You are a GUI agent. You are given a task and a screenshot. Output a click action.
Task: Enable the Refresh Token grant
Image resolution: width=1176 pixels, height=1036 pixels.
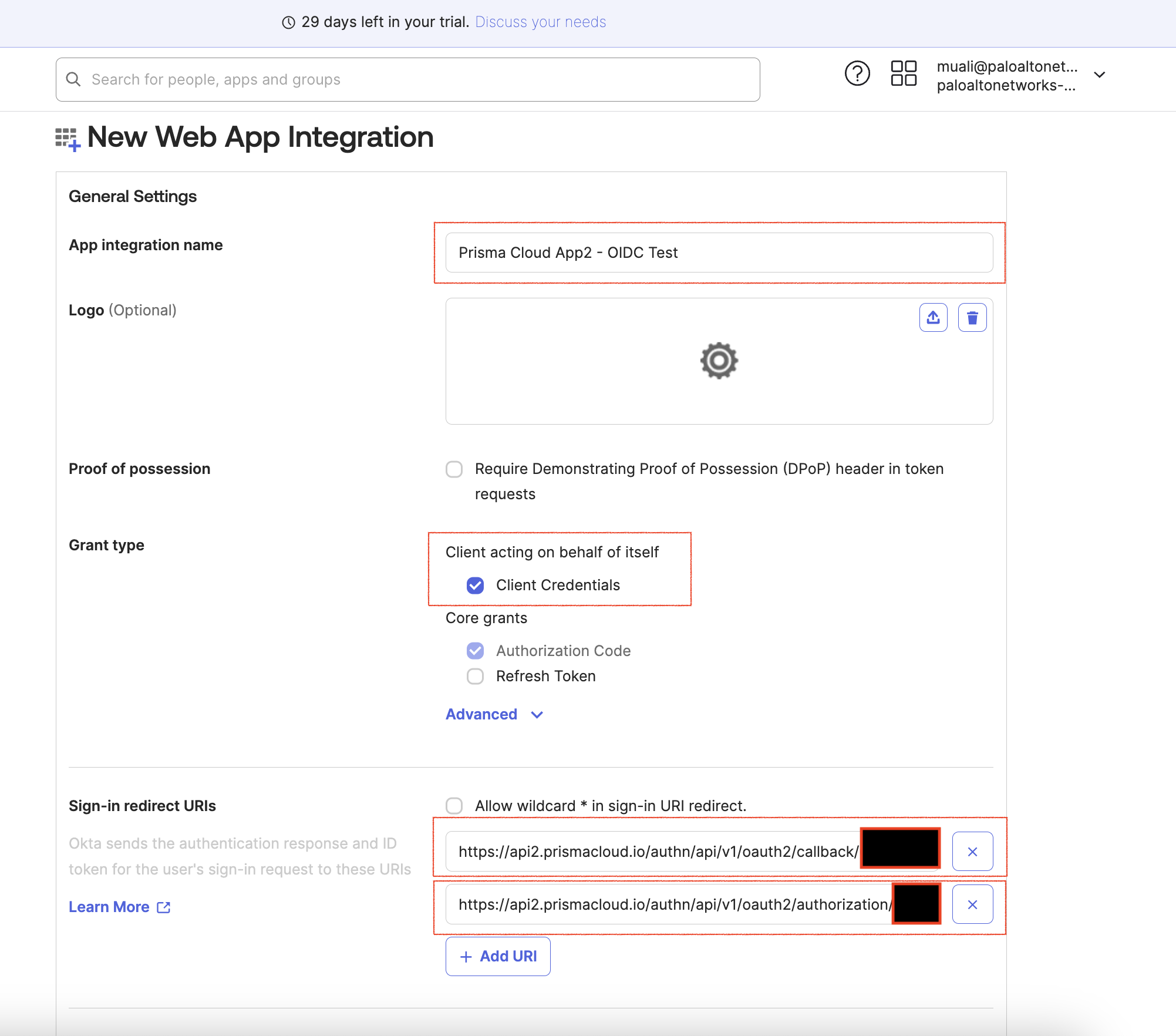click(475, 677)
